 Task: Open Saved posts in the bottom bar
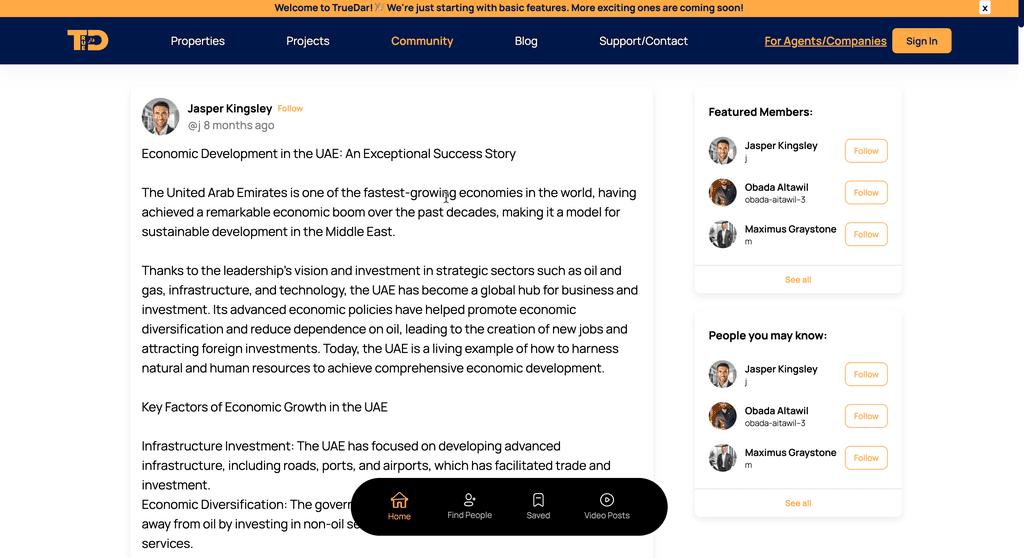click(x=538, y=506)
